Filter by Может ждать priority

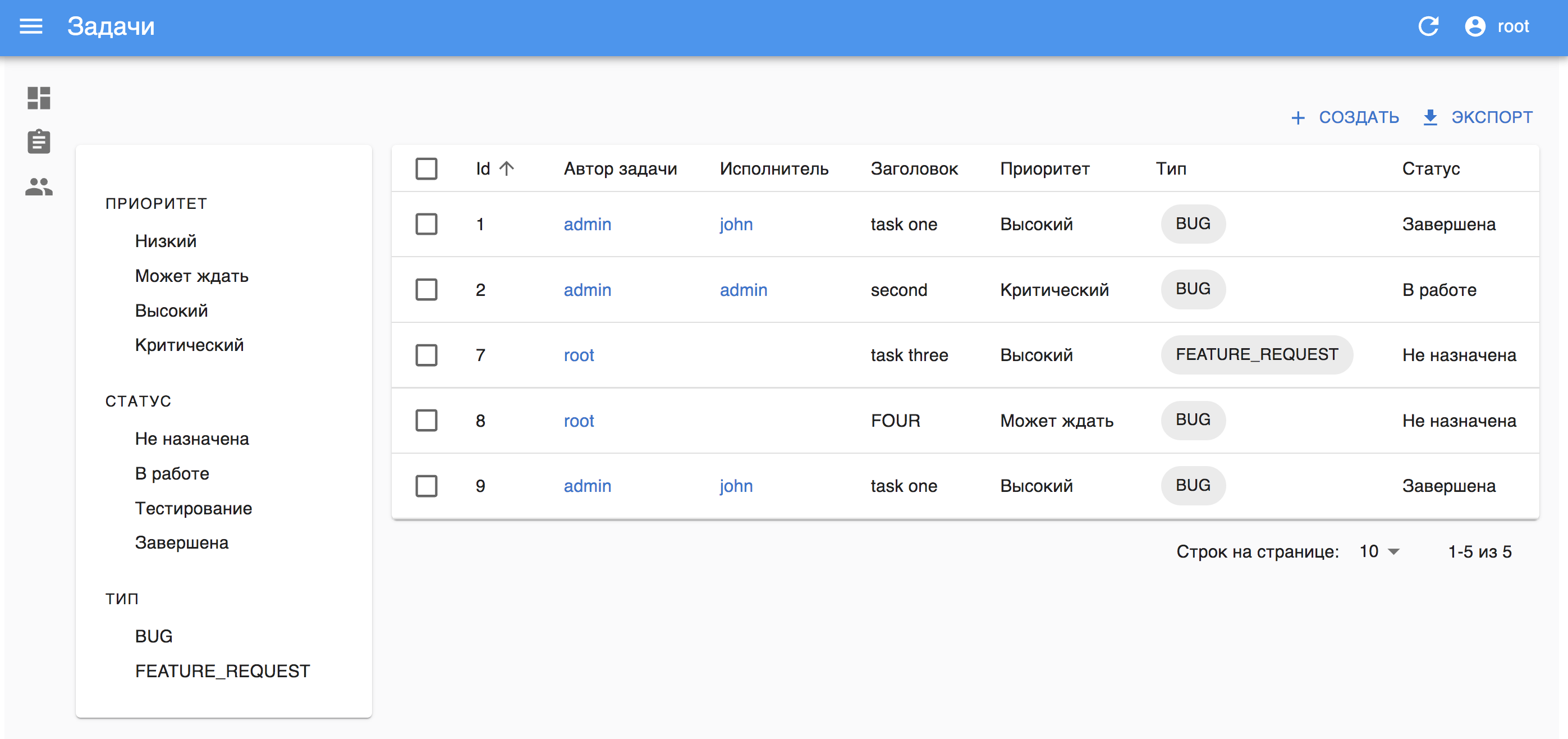192,276
